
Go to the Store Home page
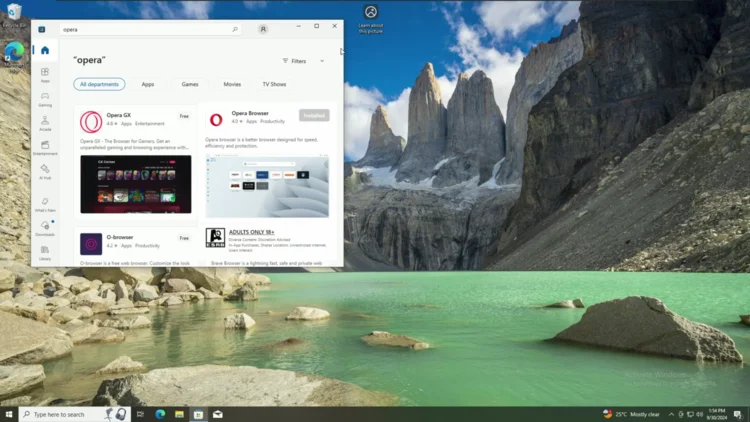(x=45, y=50)
